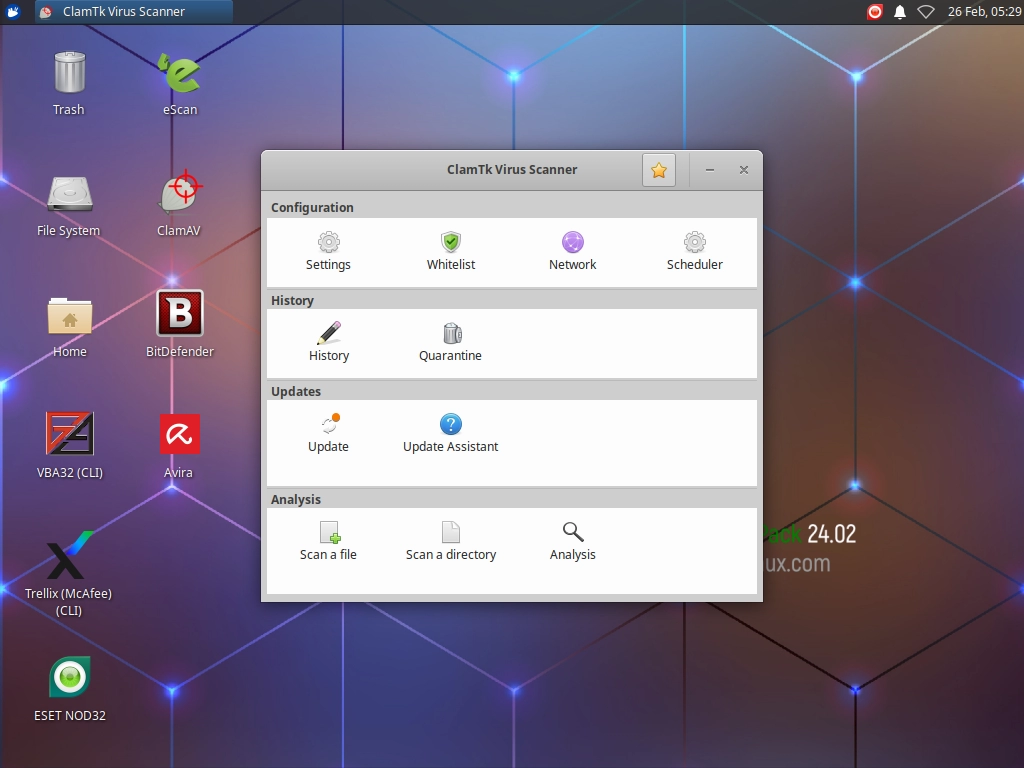Open the Scheduler option
This screenshot has height=768, width=1024.
tap(694, 251)
